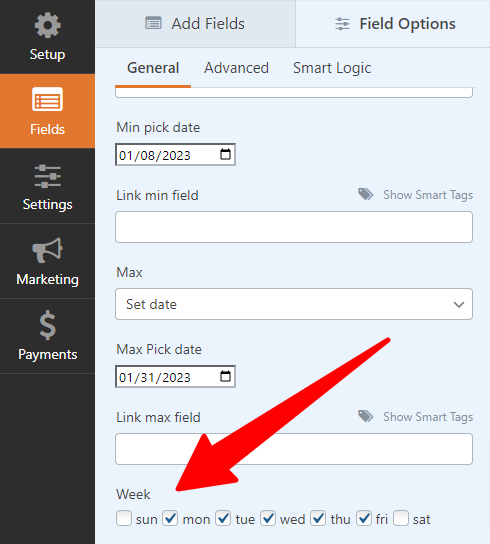Screen dimensions: 490x544
Task: Uncheck the mon checkbox
Action: (x=170, y=518)
